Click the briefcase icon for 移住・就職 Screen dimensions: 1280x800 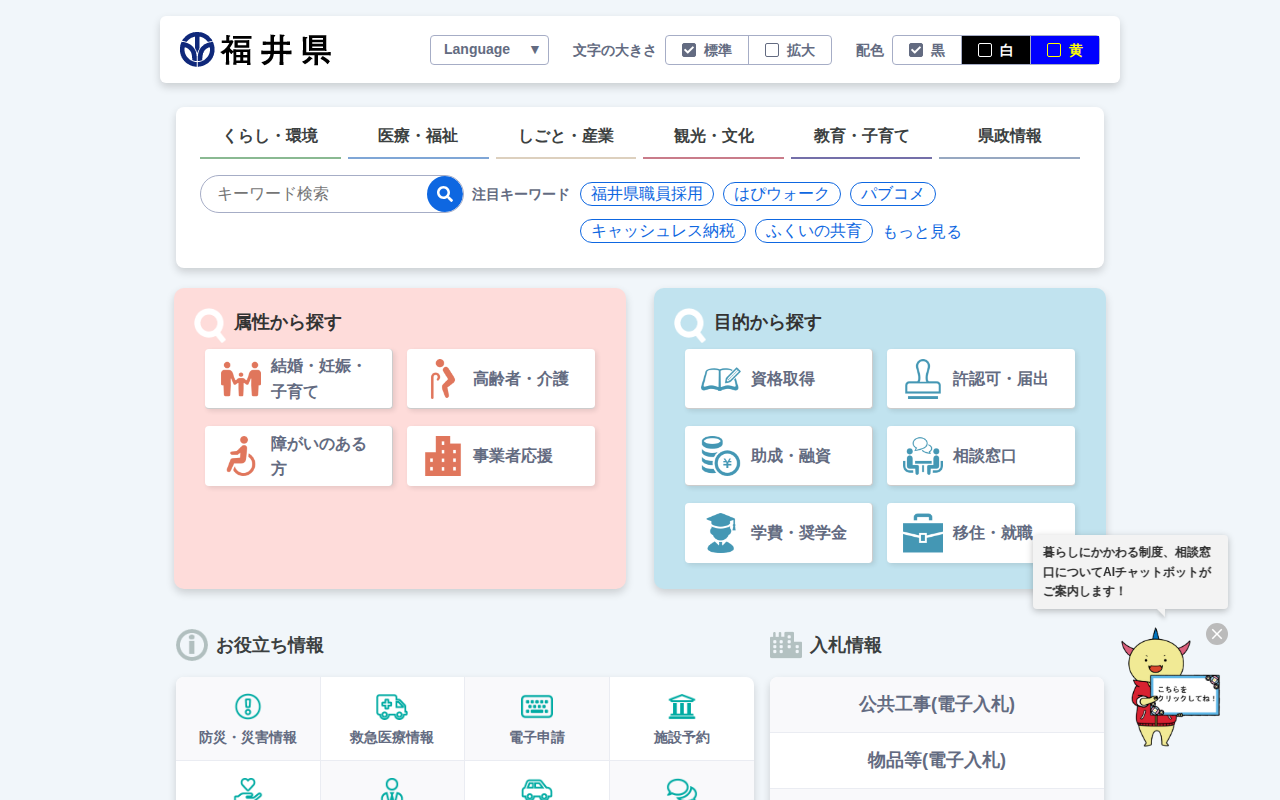pyautogui.click(x=922, y=533)
